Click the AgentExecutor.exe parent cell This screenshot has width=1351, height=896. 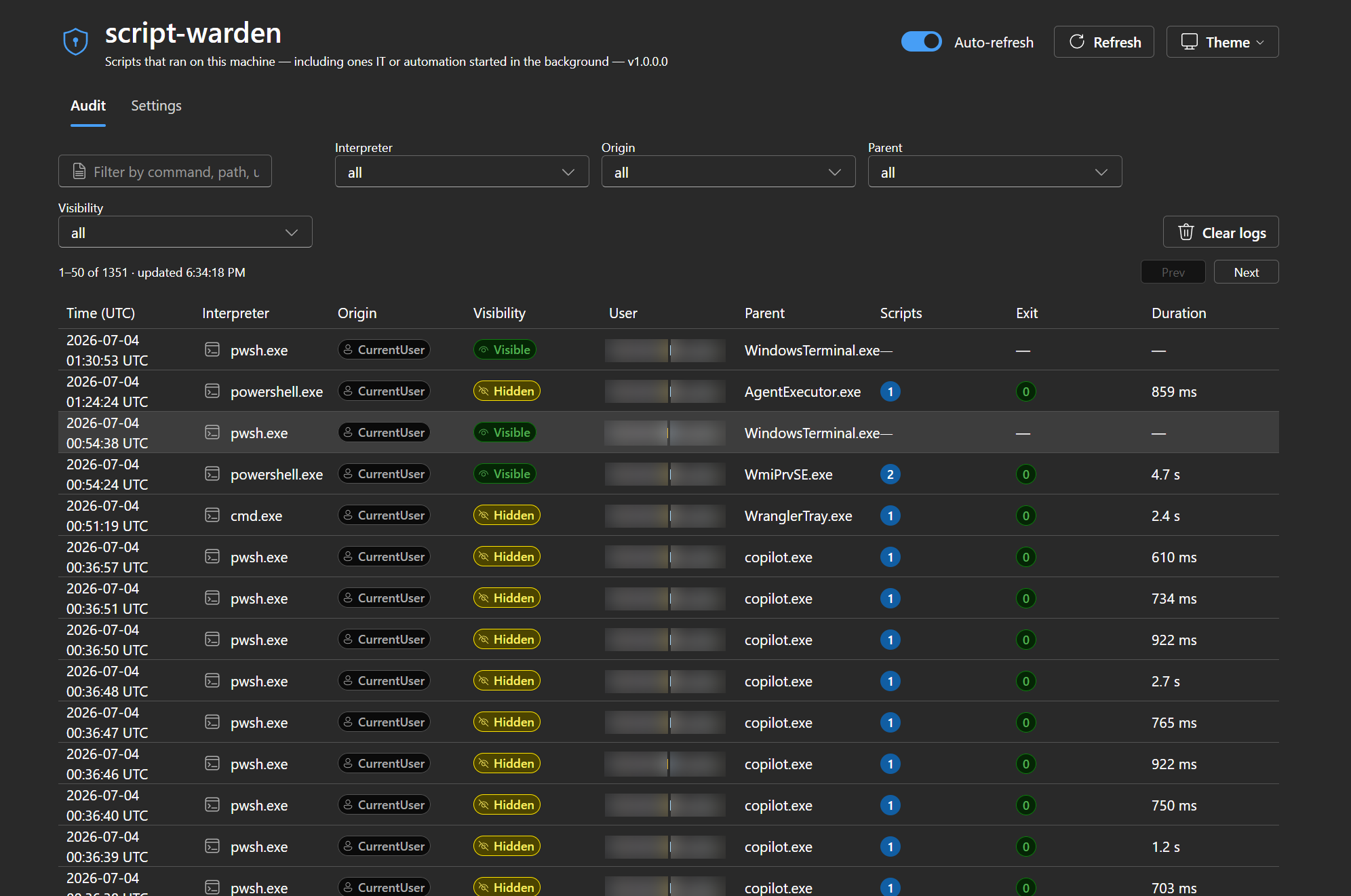tap(802, 391)
